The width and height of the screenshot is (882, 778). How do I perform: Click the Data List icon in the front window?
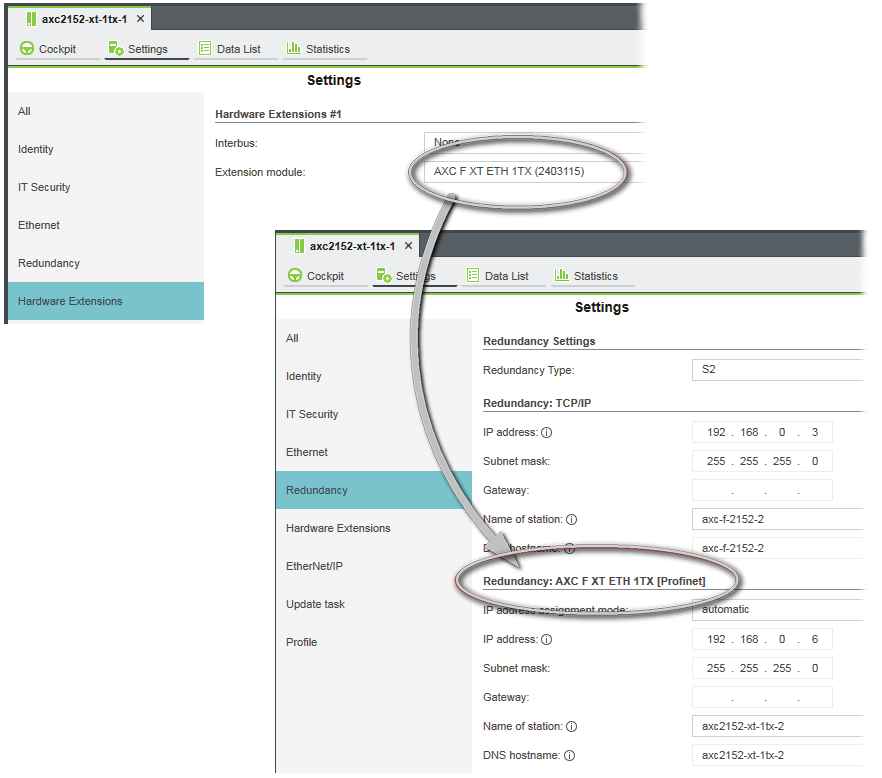(x=472, y=275)
